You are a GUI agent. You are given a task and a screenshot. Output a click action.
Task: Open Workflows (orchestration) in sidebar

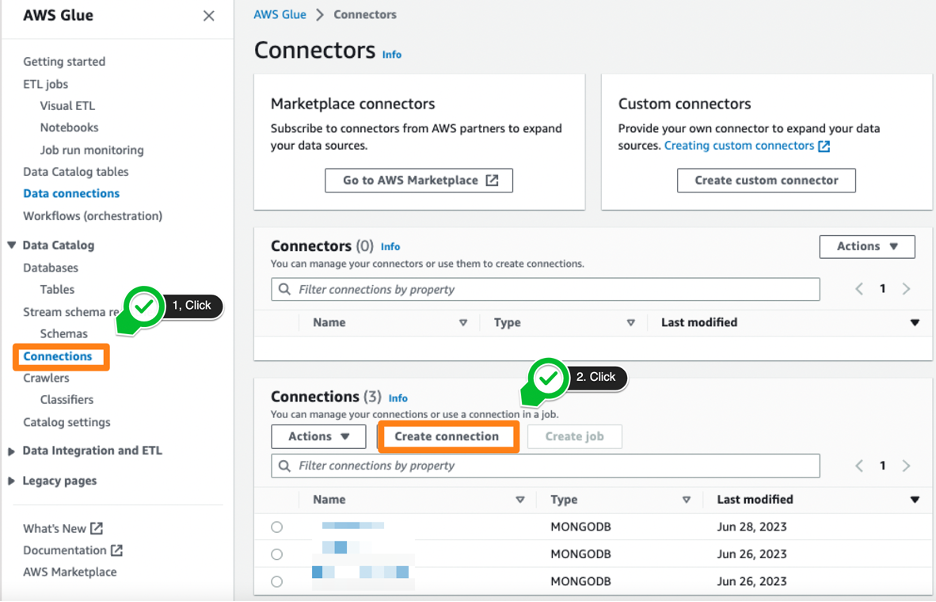(93, 216)
